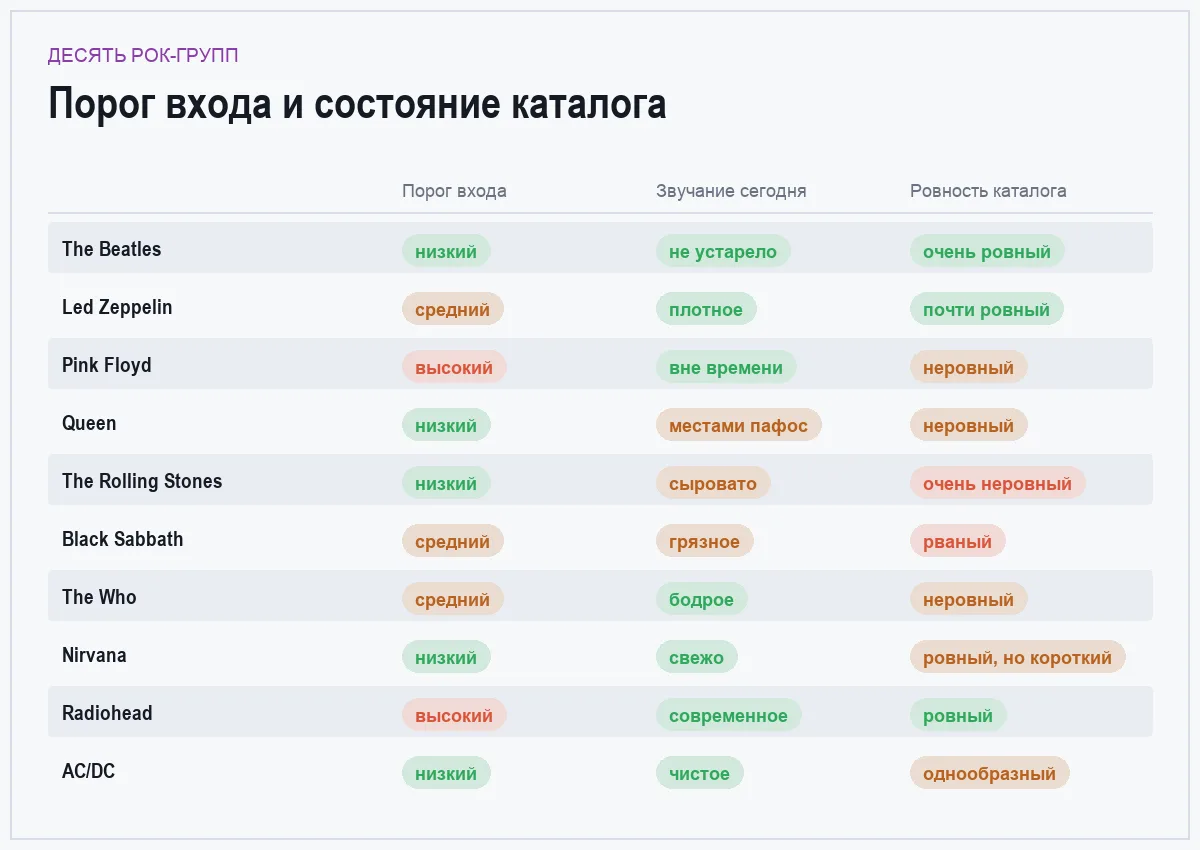The height and width of the screenshot is (850, 1200).
Task: Click the "плотное" badge
Action: [x=706, y=309]
